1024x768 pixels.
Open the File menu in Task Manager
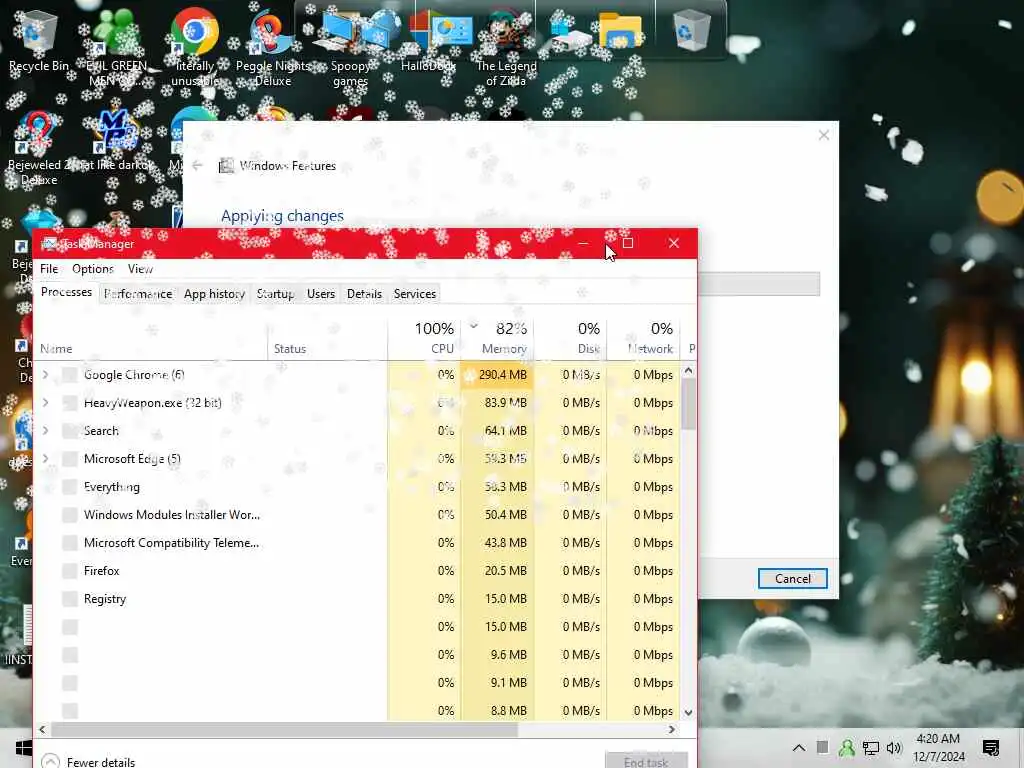click(x=49, y=269)
